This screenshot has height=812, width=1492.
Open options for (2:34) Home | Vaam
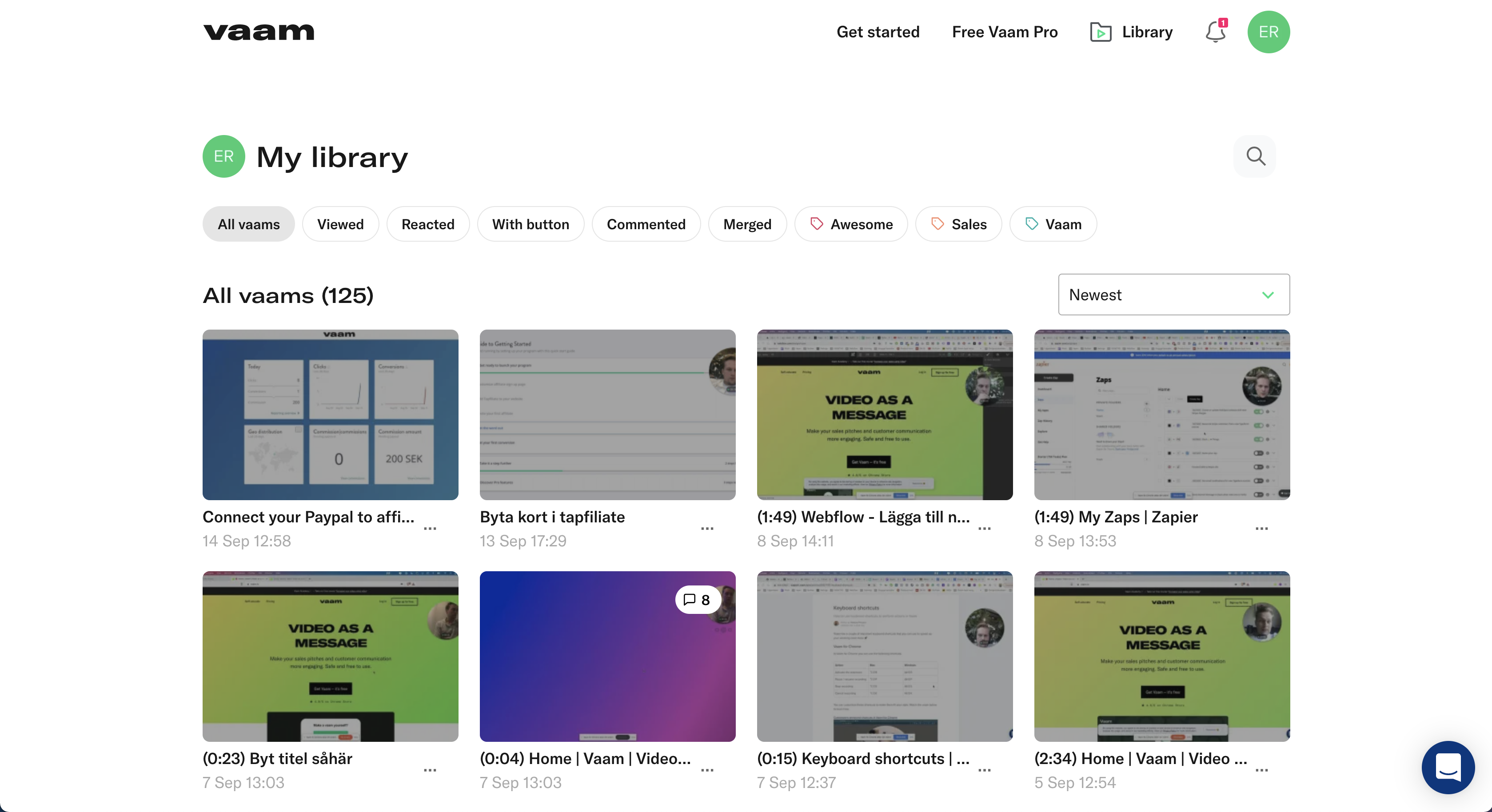[1262, 770]
